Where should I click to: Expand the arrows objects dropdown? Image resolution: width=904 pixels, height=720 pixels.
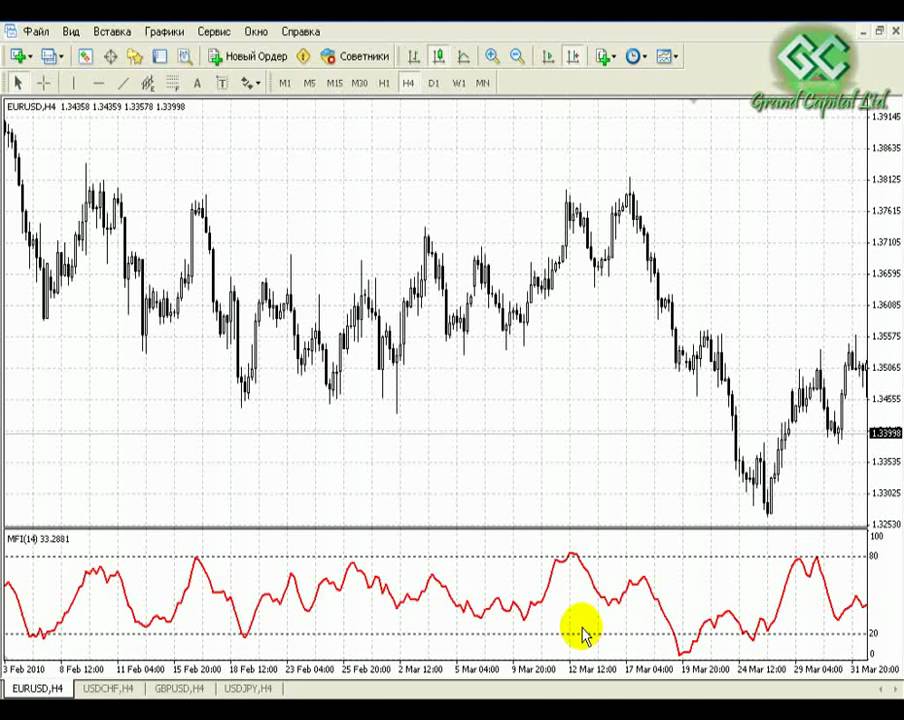click(x=258, y=83)
